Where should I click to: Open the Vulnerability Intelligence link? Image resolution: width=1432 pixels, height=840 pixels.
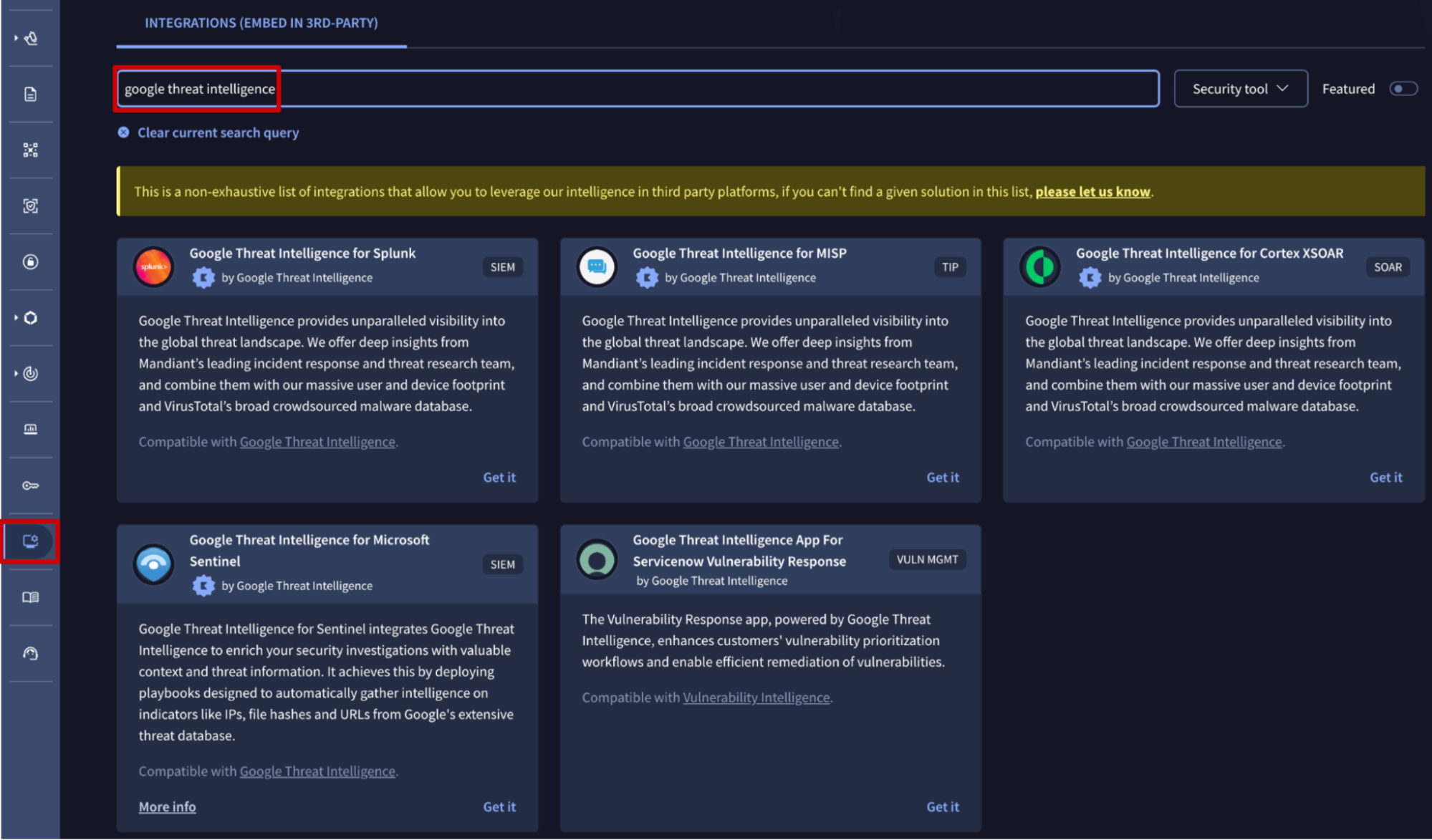(x=756, y=697)
